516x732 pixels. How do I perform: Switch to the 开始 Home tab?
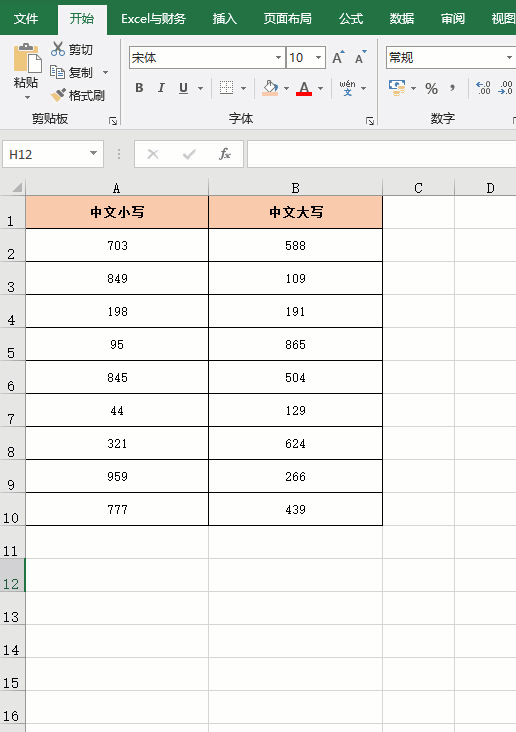82,19
